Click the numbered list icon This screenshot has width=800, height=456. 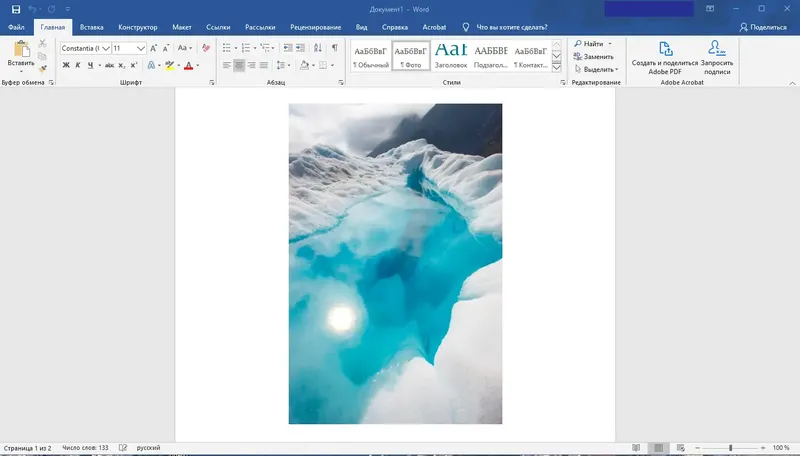click(245, 48)
